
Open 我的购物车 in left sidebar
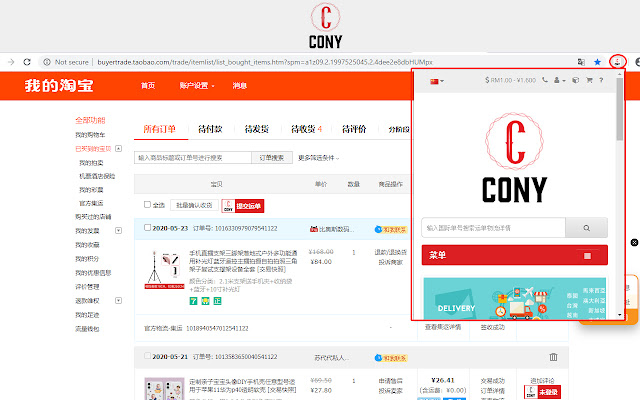pyautogui.click(x=90, y=135)
